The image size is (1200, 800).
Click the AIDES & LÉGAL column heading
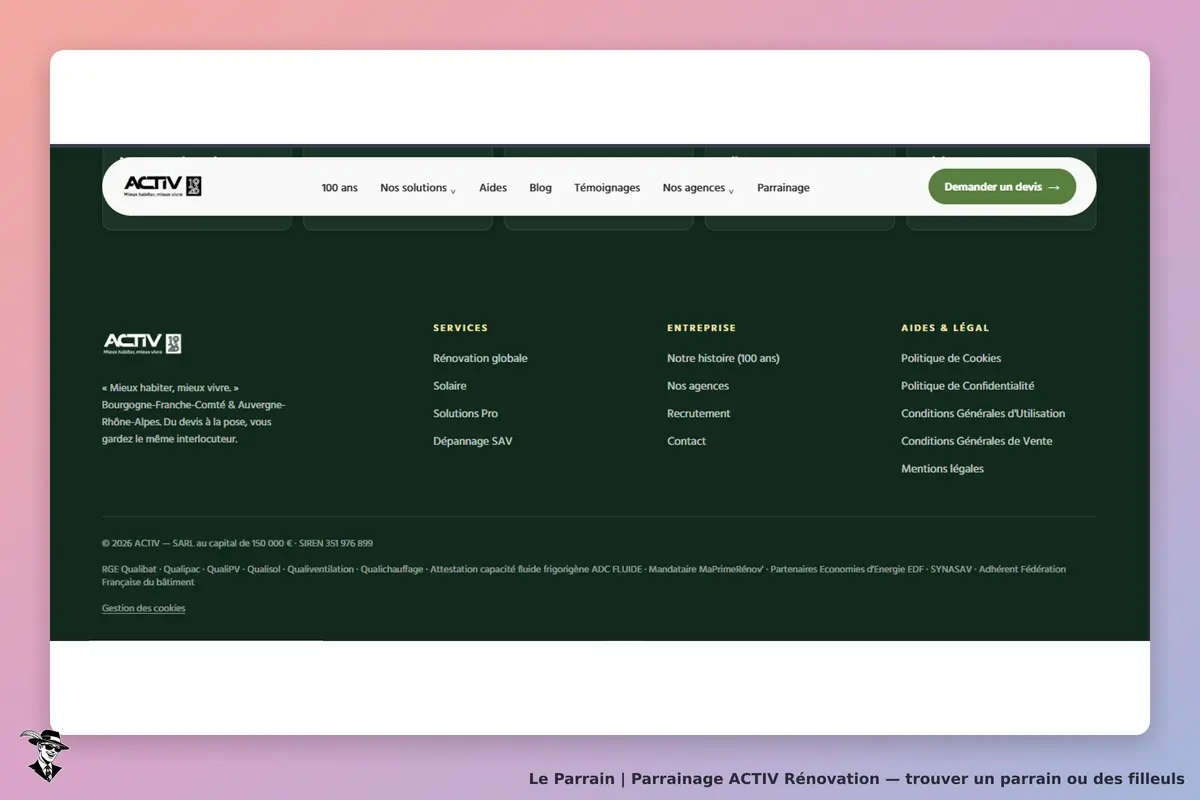click(945, 328)
